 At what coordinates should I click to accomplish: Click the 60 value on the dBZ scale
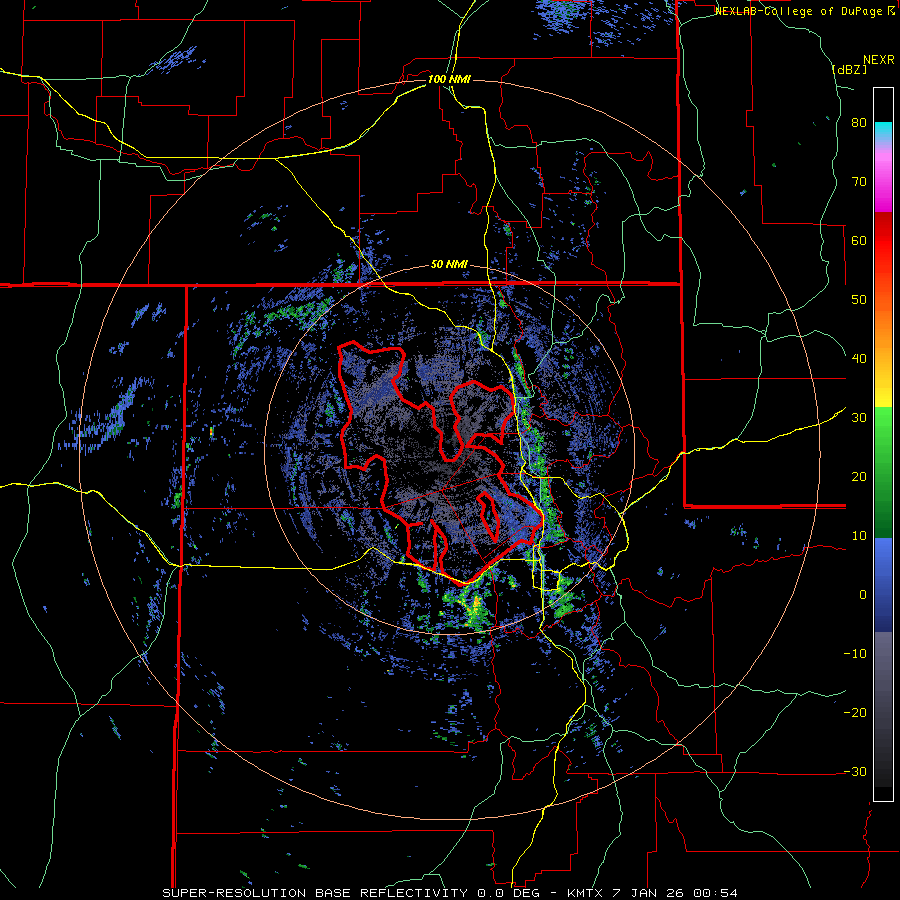point(859,240)
